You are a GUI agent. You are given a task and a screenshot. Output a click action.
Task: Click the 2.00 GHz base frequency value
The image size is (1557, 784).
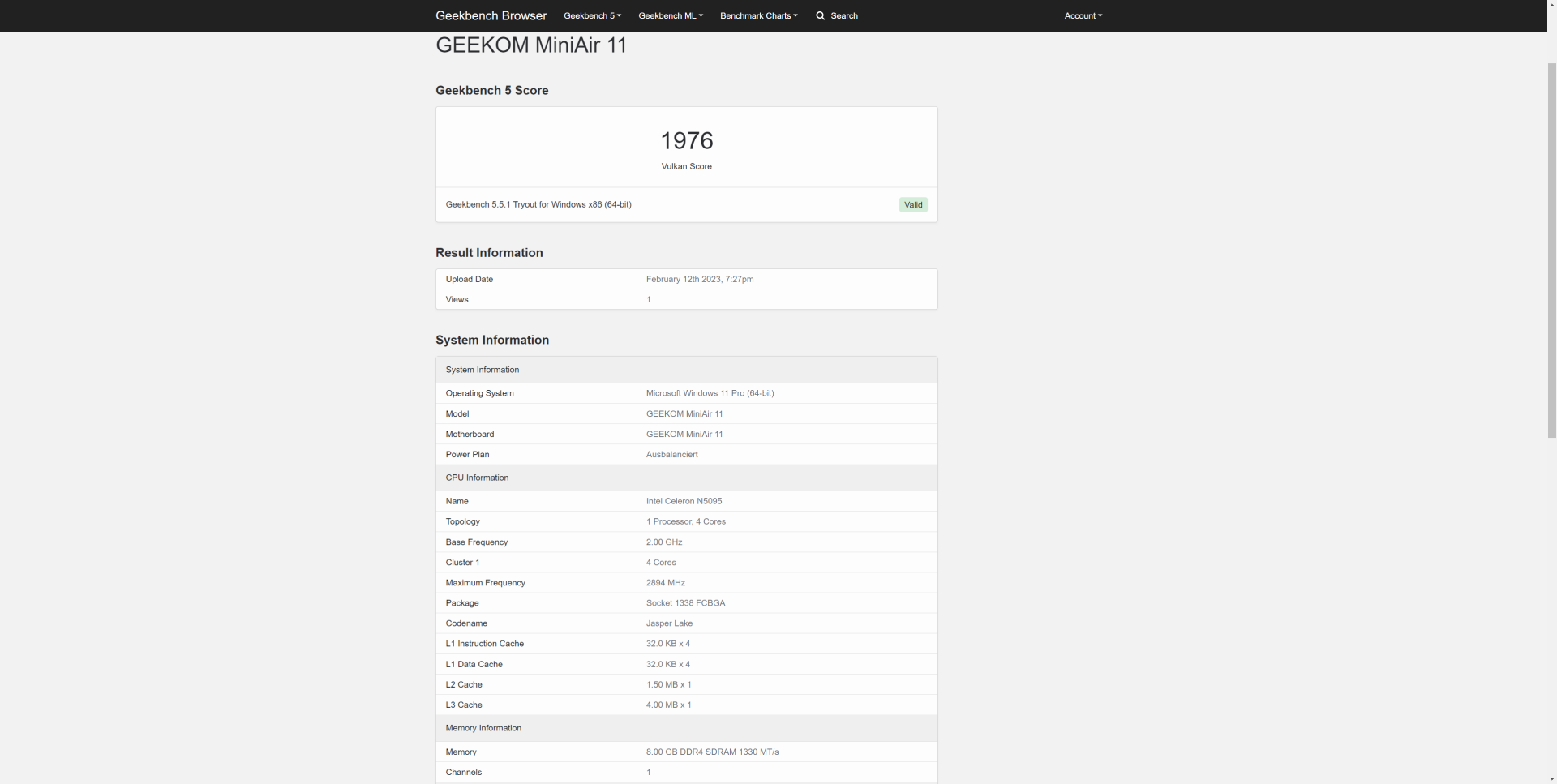point(664,542)
